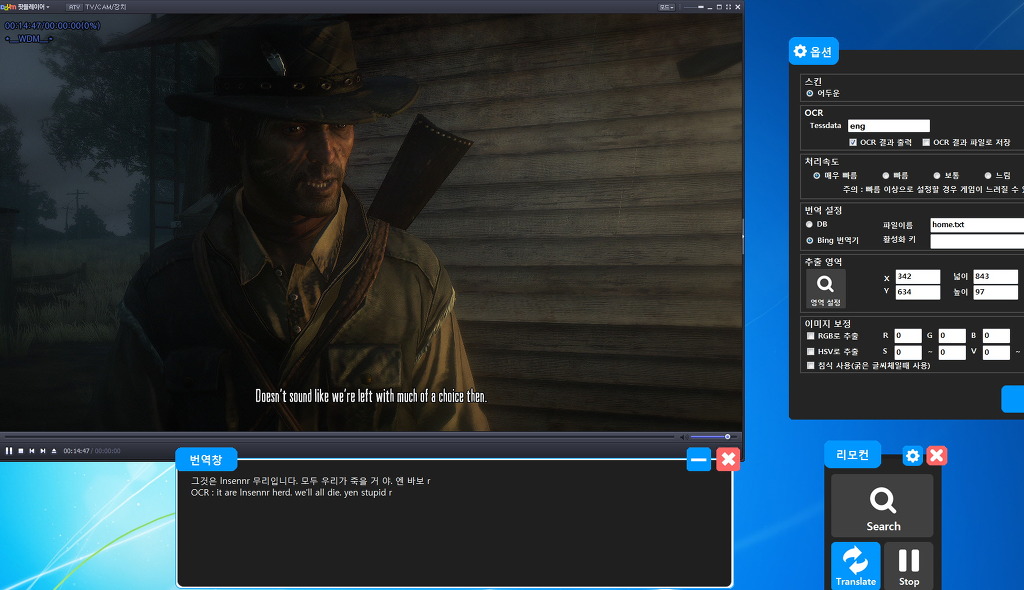Close the 리모컨 remote panel
The width and height of the screenshot is (1024, 590).
click(936, 456)
